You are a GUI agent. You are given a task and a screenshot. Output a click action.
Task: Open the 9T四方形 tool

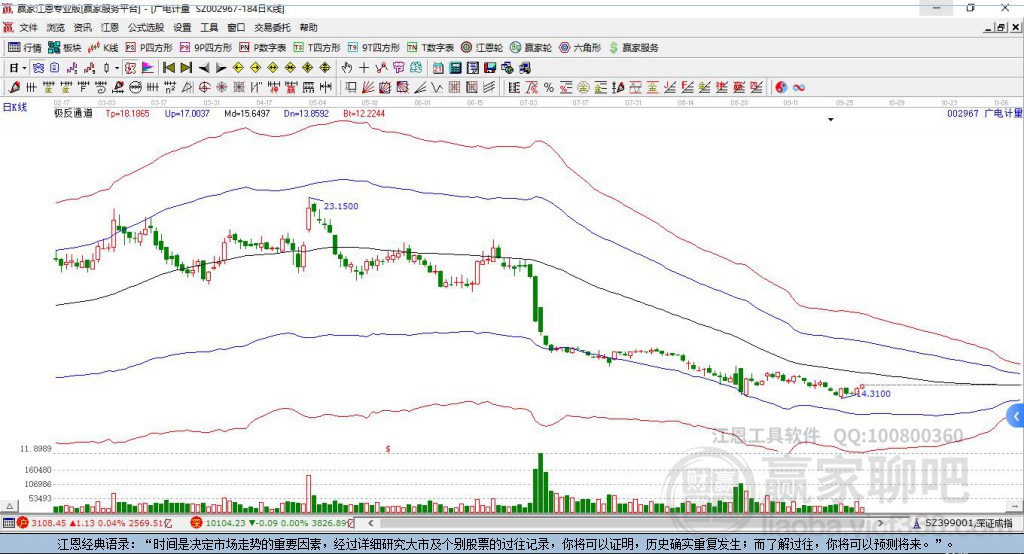pos(374,48)
